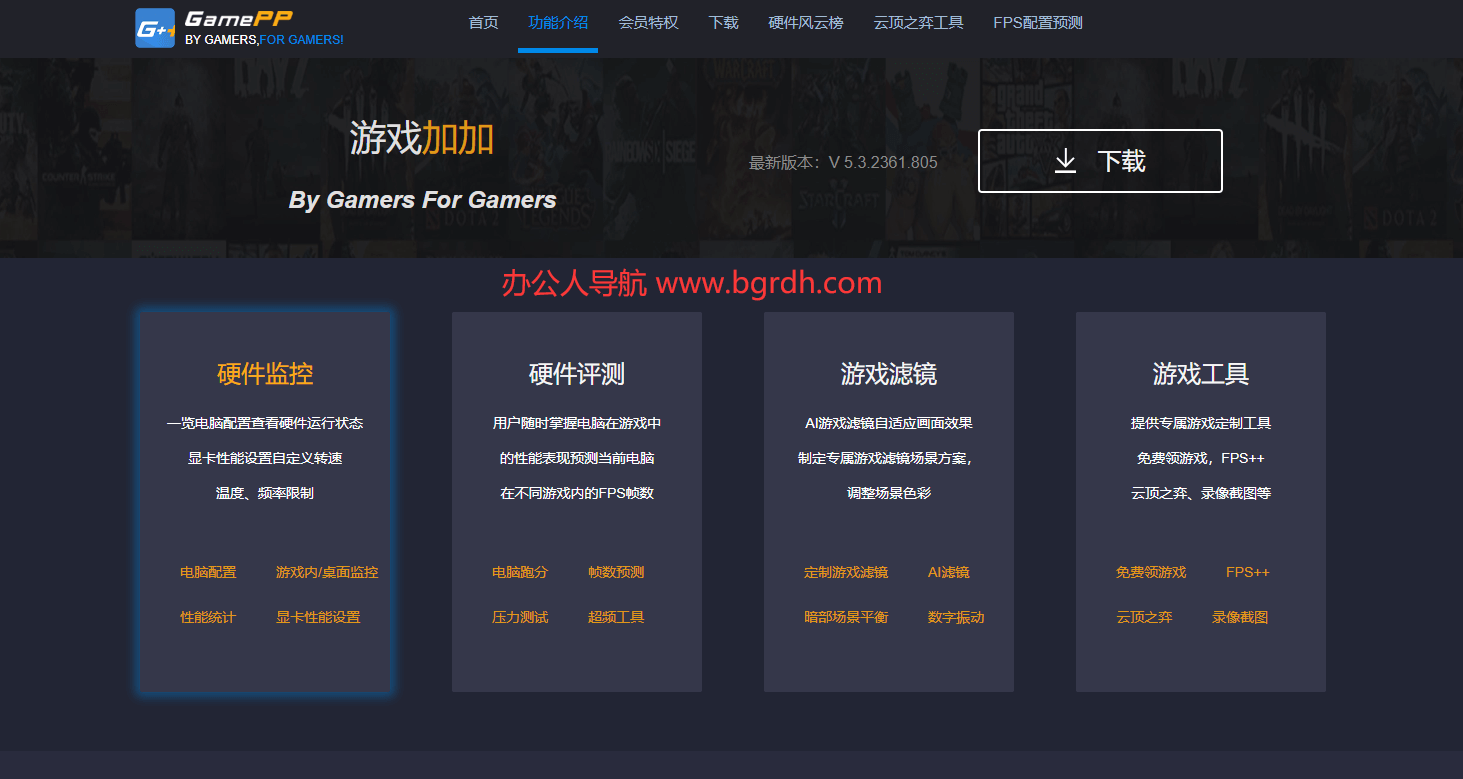The width and height of the screenshot is (1463, 779).
Task: Open the 下载 navigation link
Action: (723, 23)
